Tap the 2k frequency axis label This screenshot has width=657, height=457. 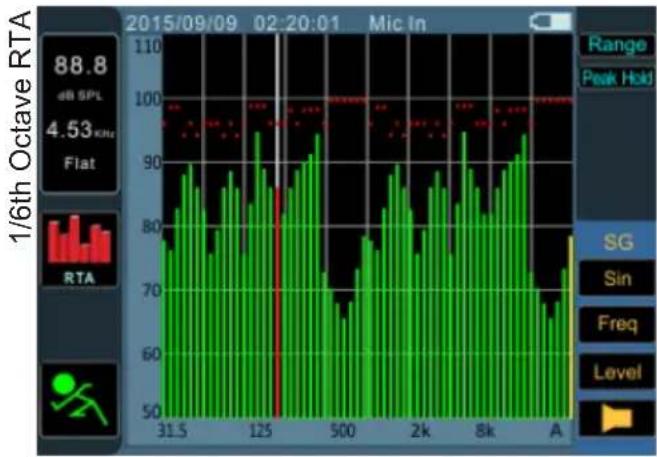pos(420,430)
